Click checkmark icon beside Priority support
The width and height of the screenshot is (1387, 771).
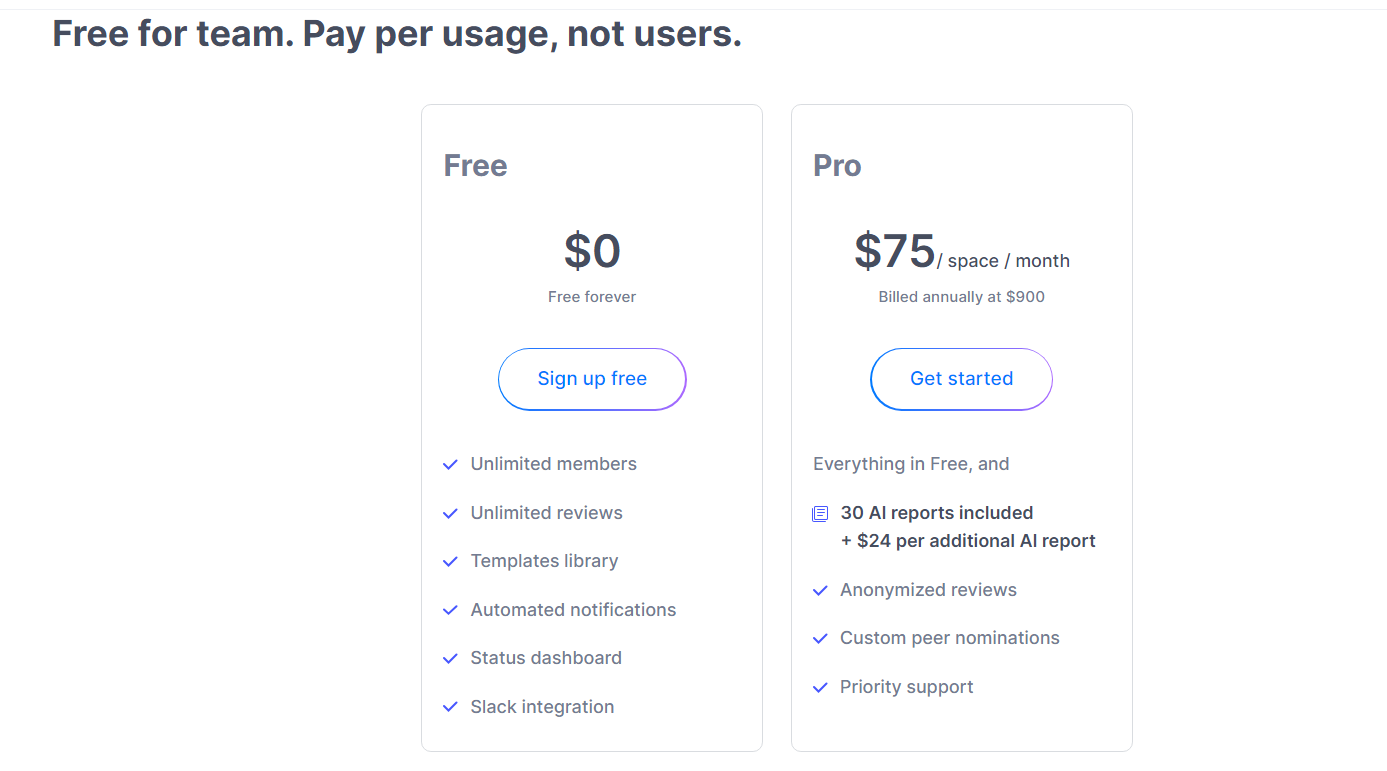point(820,688)
